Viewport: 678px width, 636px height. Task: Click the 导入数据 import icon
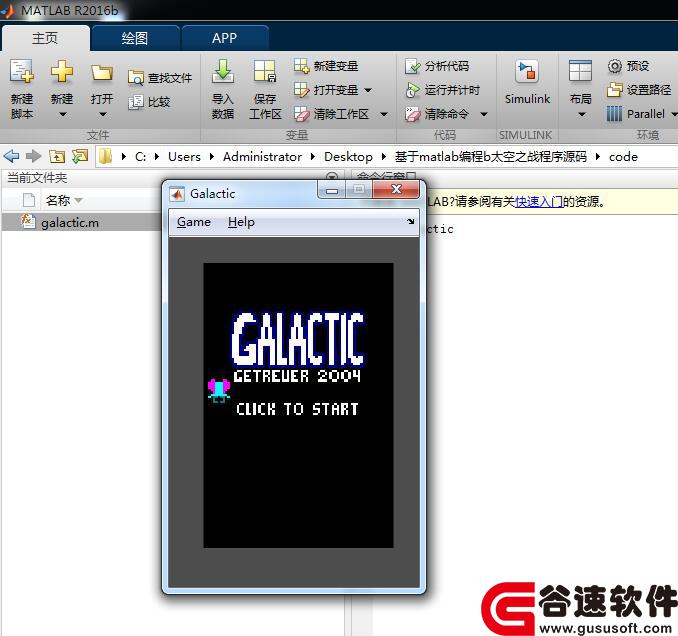click(x=223, y=71)
